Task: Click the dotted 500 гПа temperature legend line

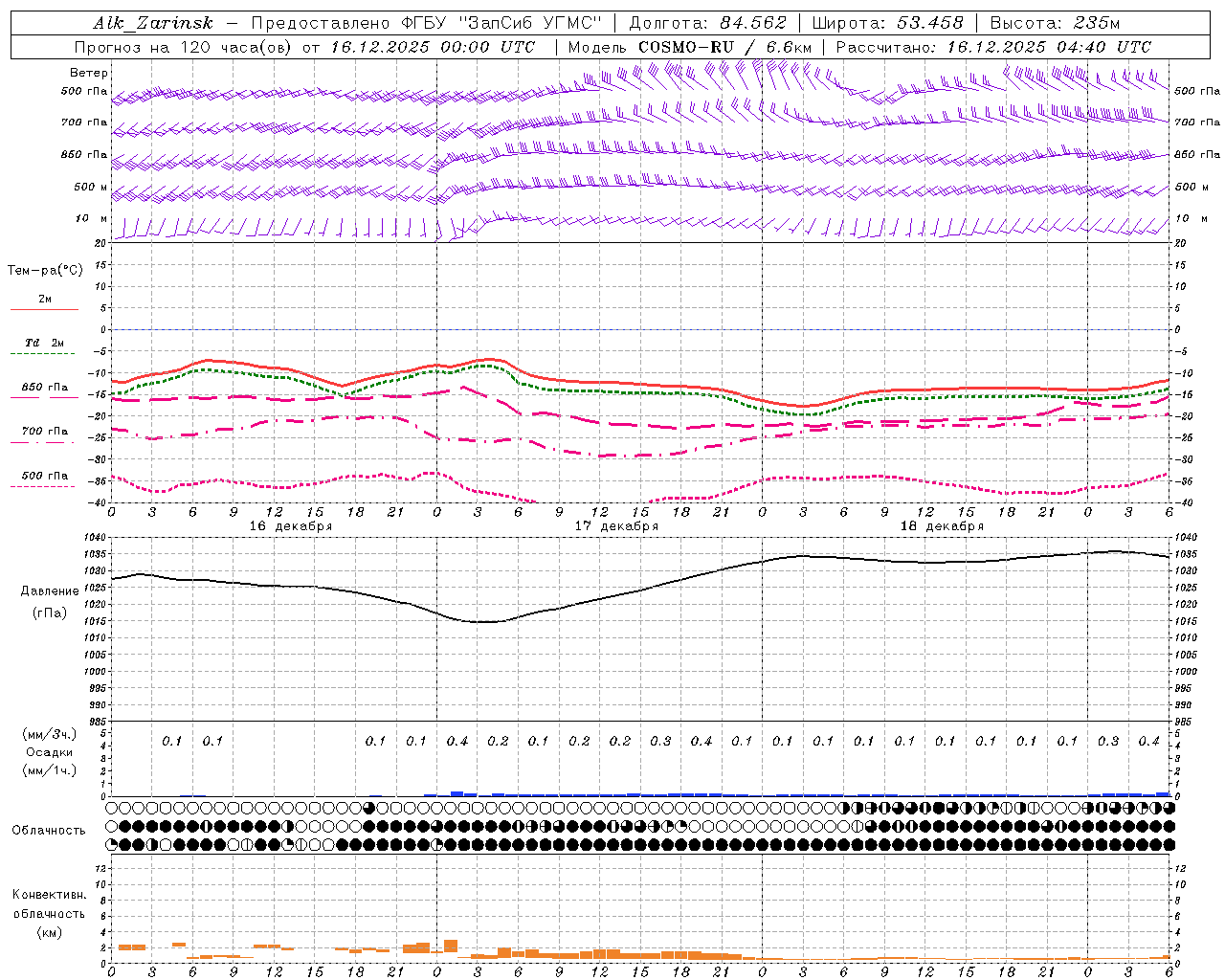Action: (44, 486)
